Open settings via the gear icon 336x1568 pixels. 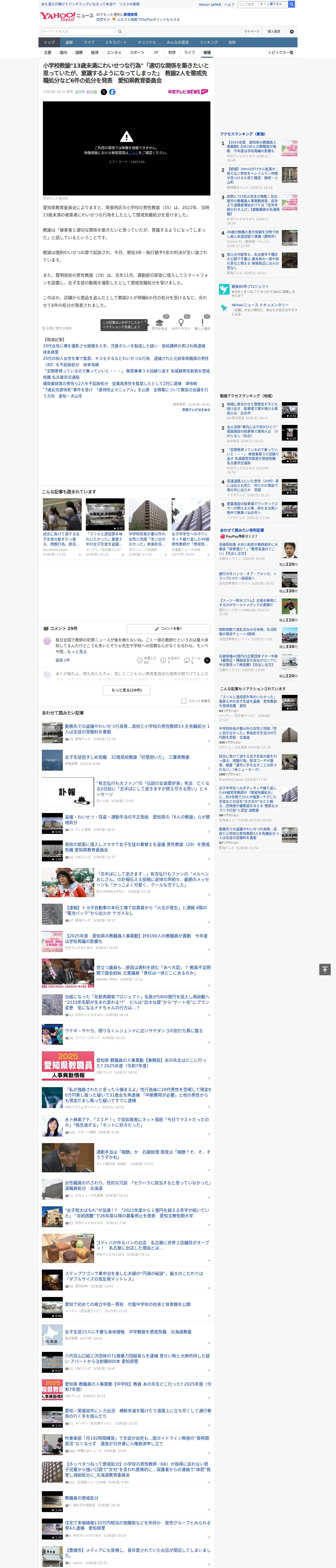click(292, 32)
